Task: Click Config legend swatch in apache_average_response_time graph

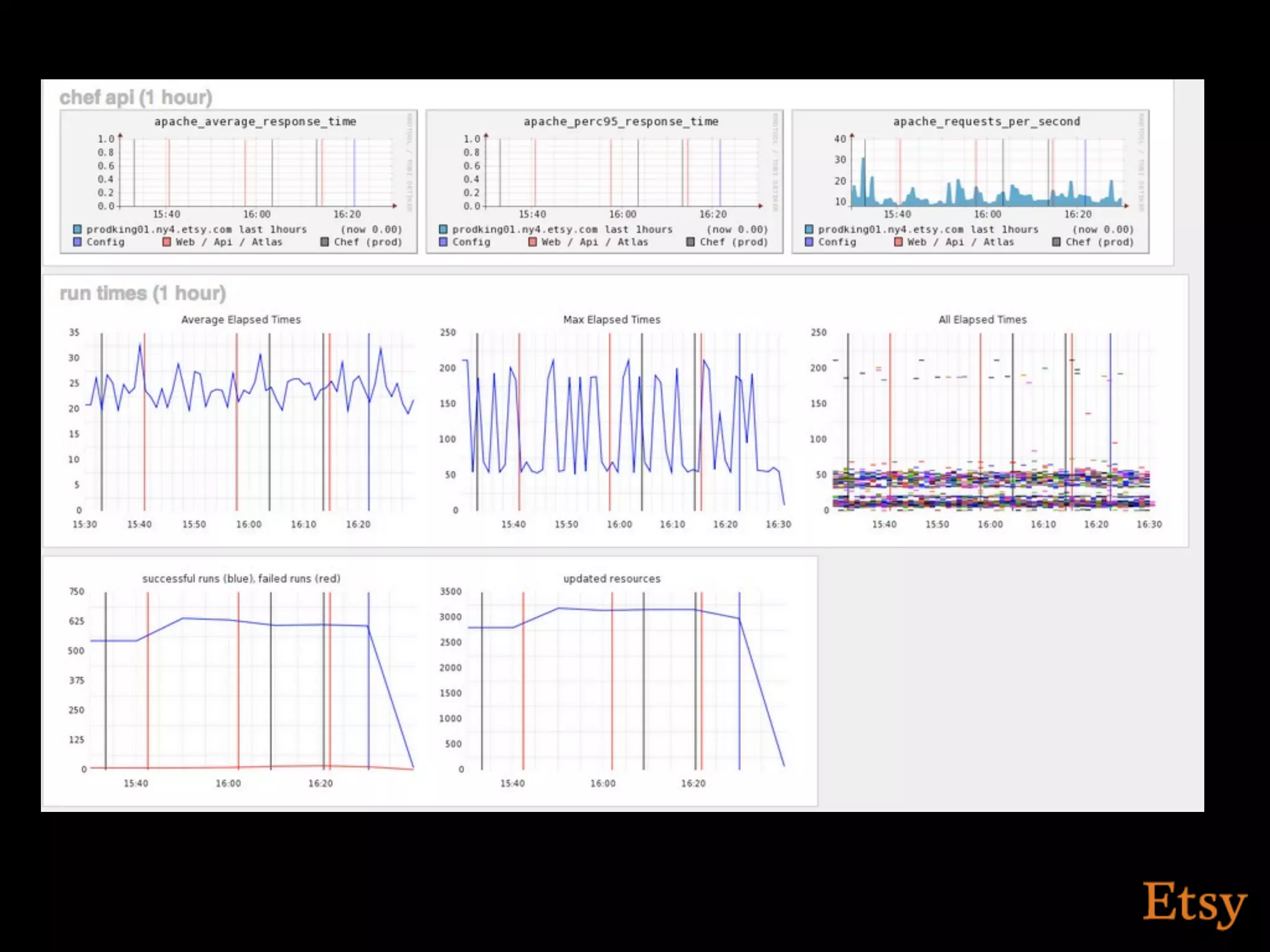Action: tap(78, 242)
